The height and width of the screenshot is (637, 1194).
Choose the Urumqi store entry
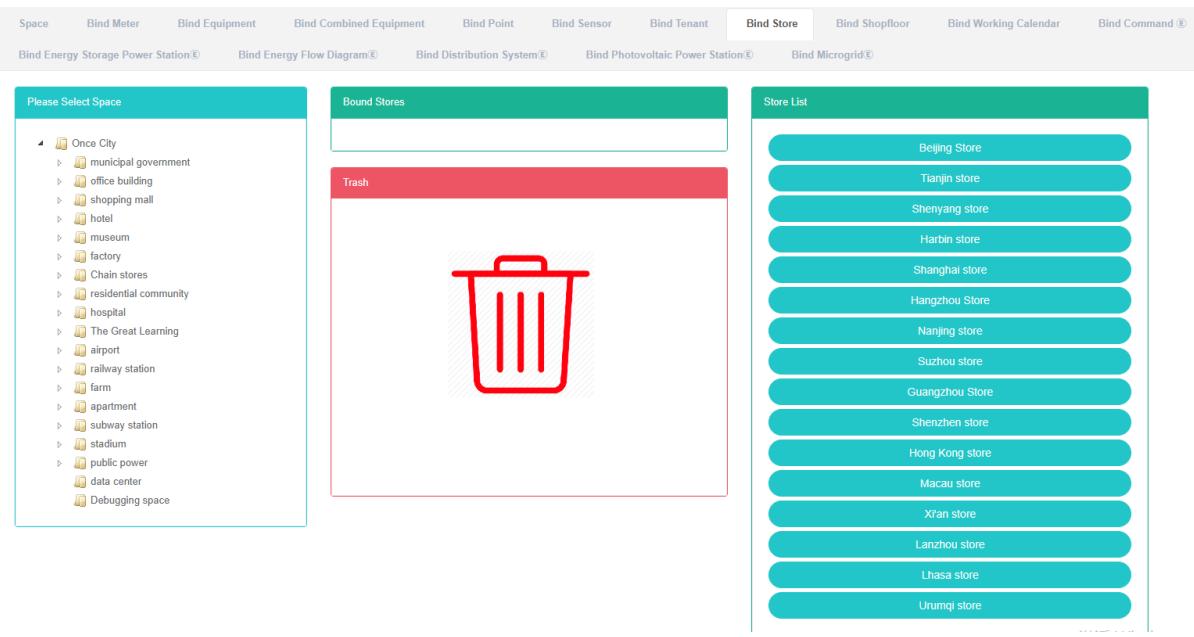point(949,606)
